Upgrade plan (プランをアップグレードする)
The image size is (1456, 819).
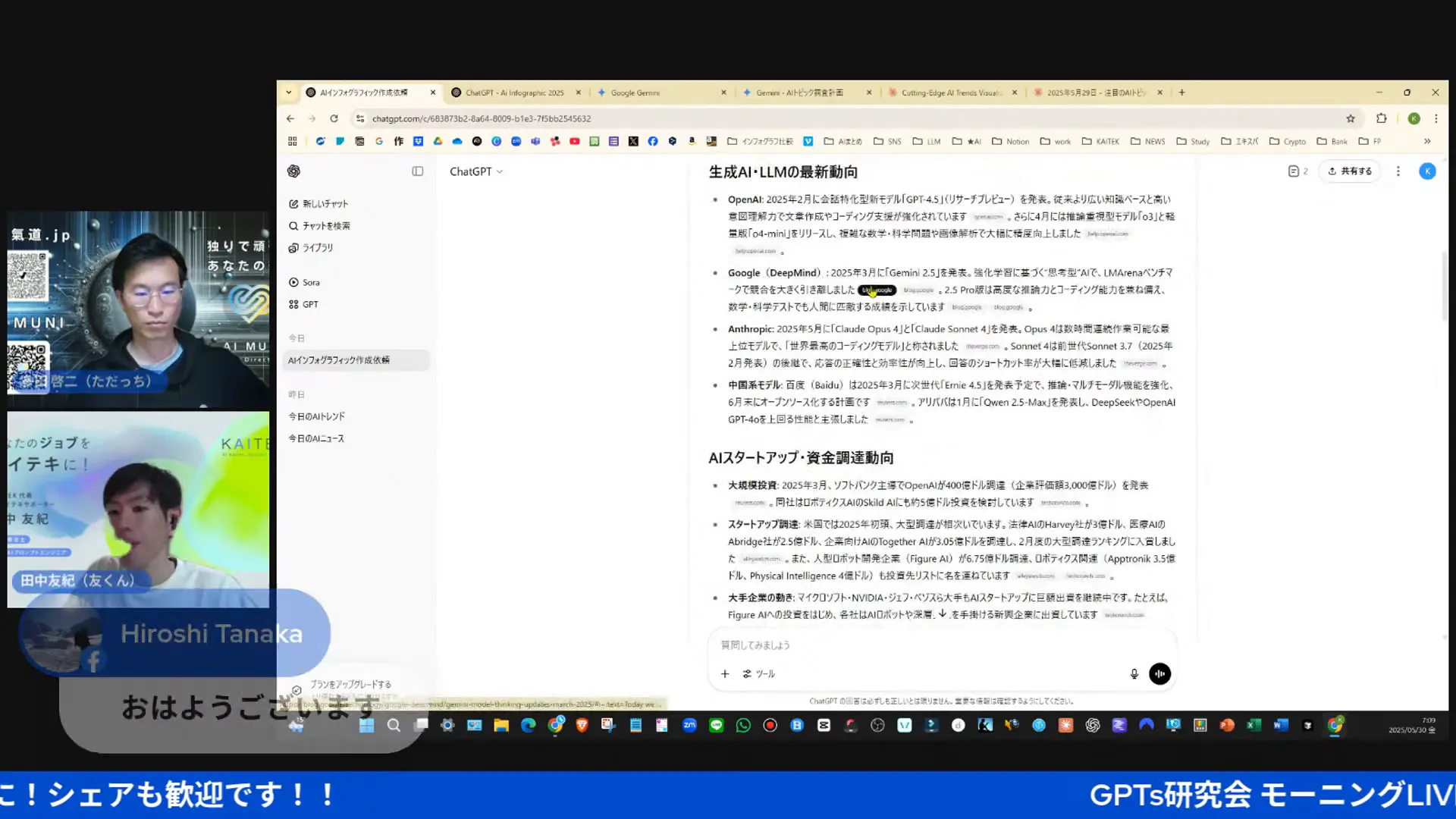(342, 685)
